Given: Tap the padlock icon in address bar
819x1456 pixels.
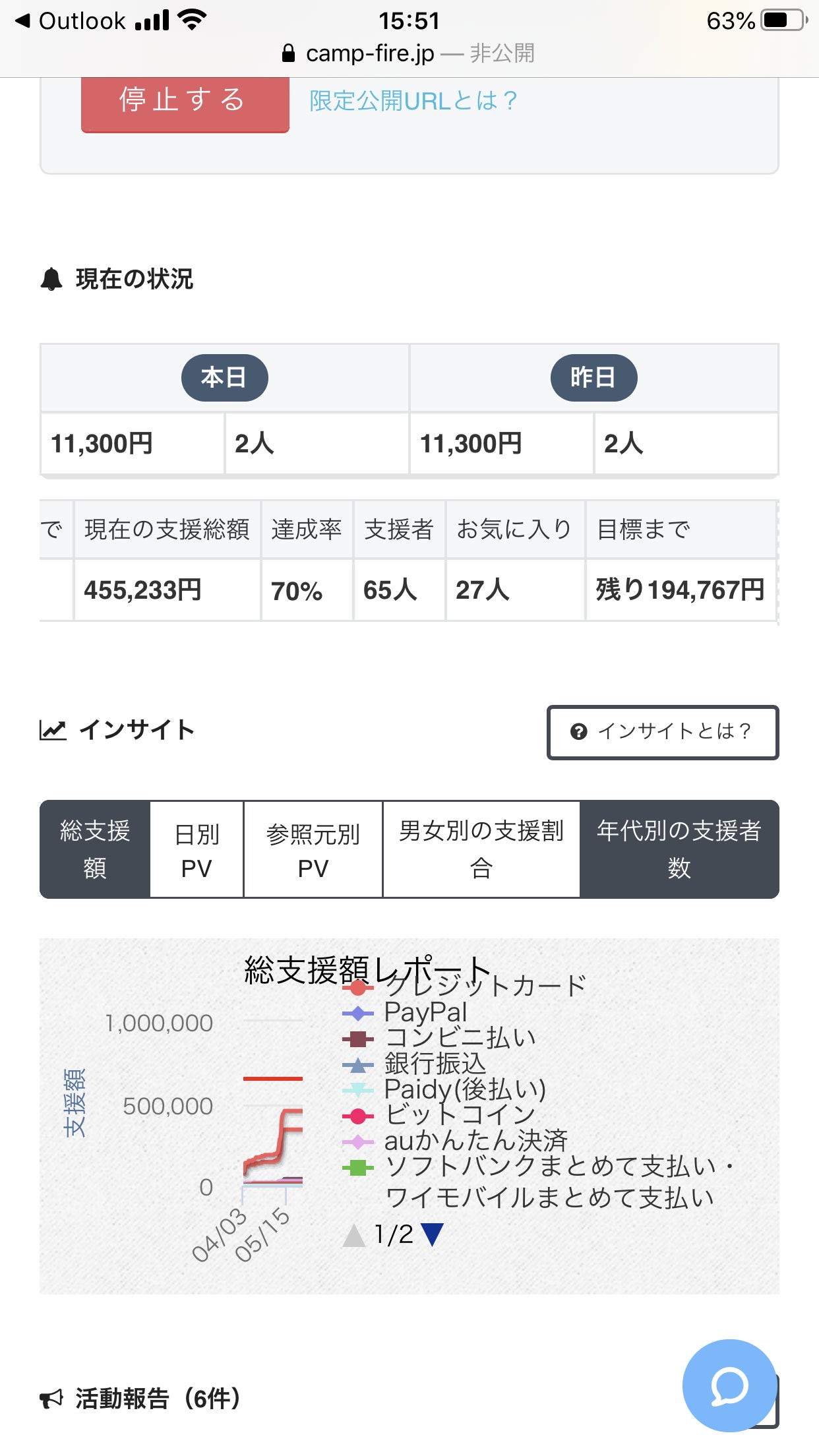Looking at the screenshot, I should (x=288, y=53).
